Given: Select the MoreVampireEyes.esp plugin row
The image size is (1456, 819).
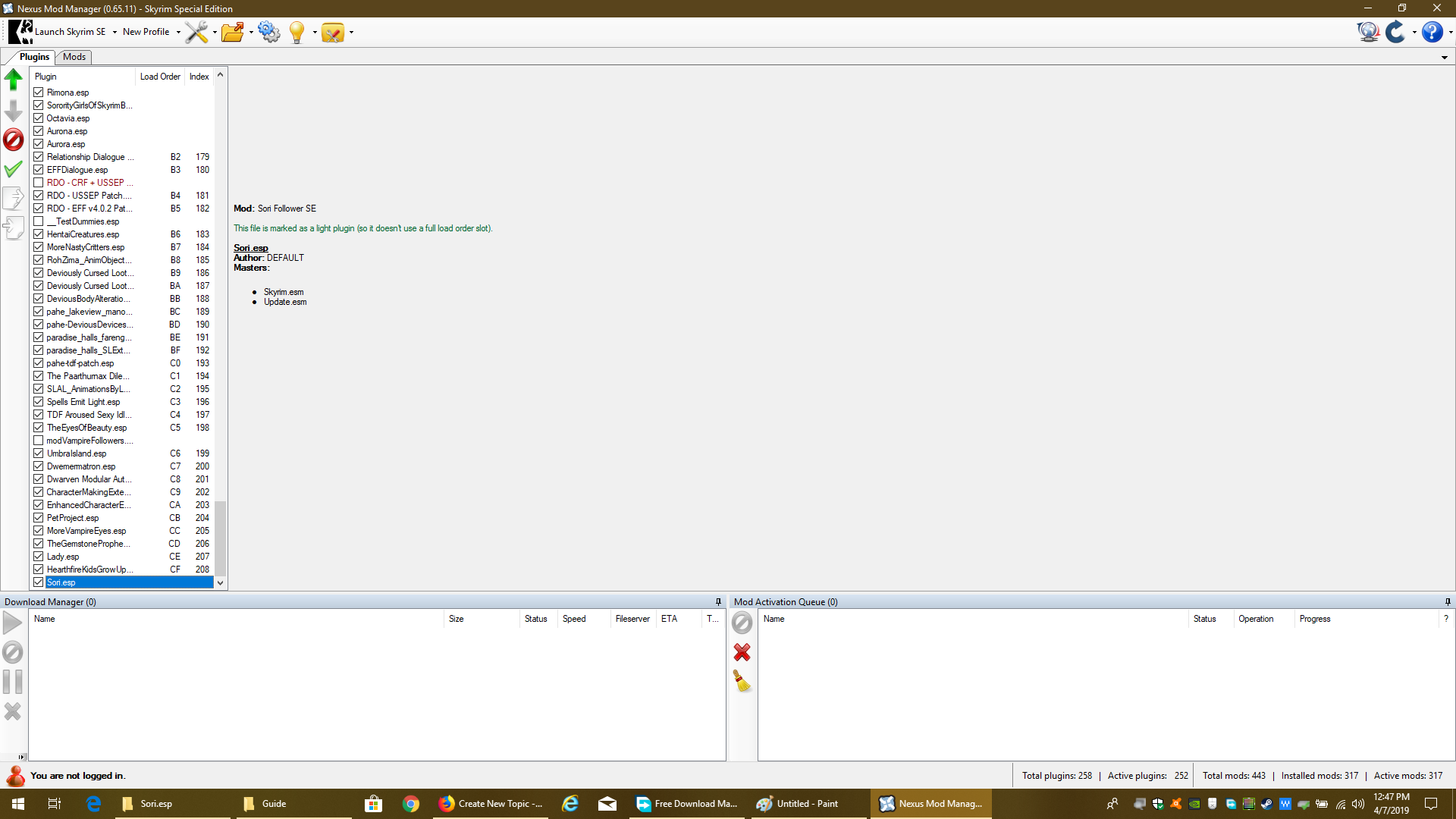Looking at the screenshot, I should (x=121, y=531).
